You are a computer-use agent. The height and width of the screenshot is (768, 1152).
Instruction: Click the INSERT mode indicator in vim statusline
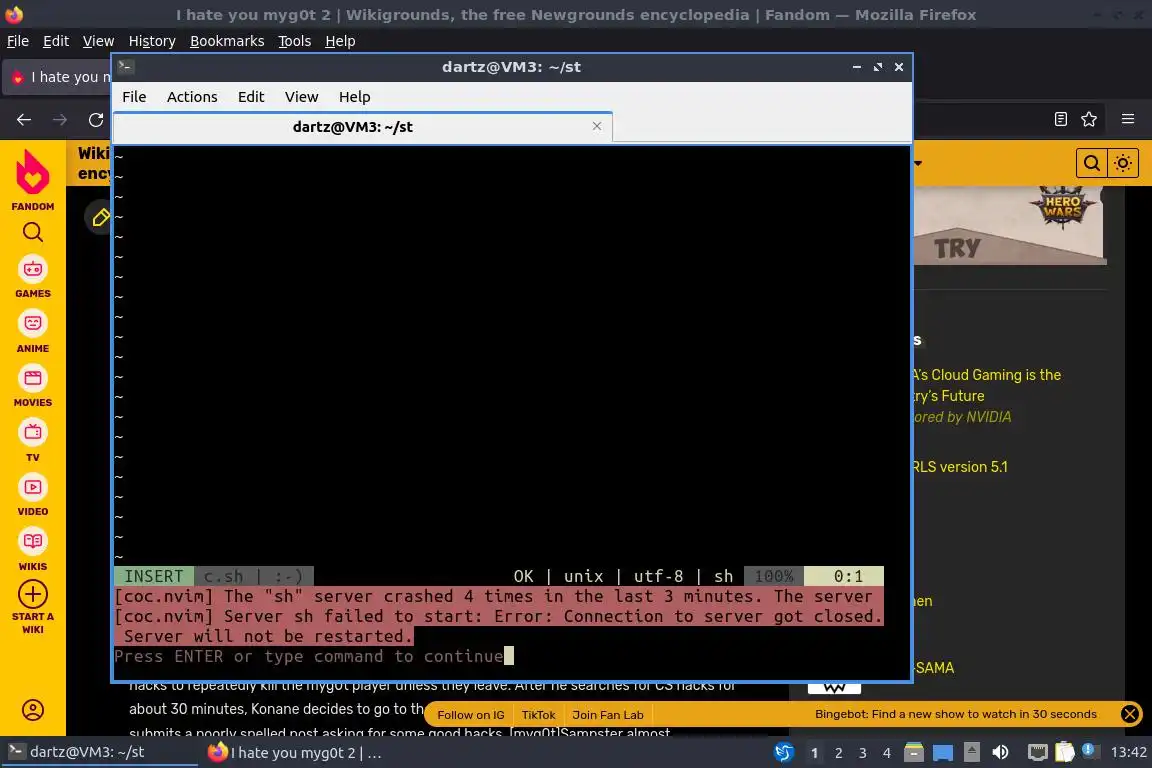[154, 576]
